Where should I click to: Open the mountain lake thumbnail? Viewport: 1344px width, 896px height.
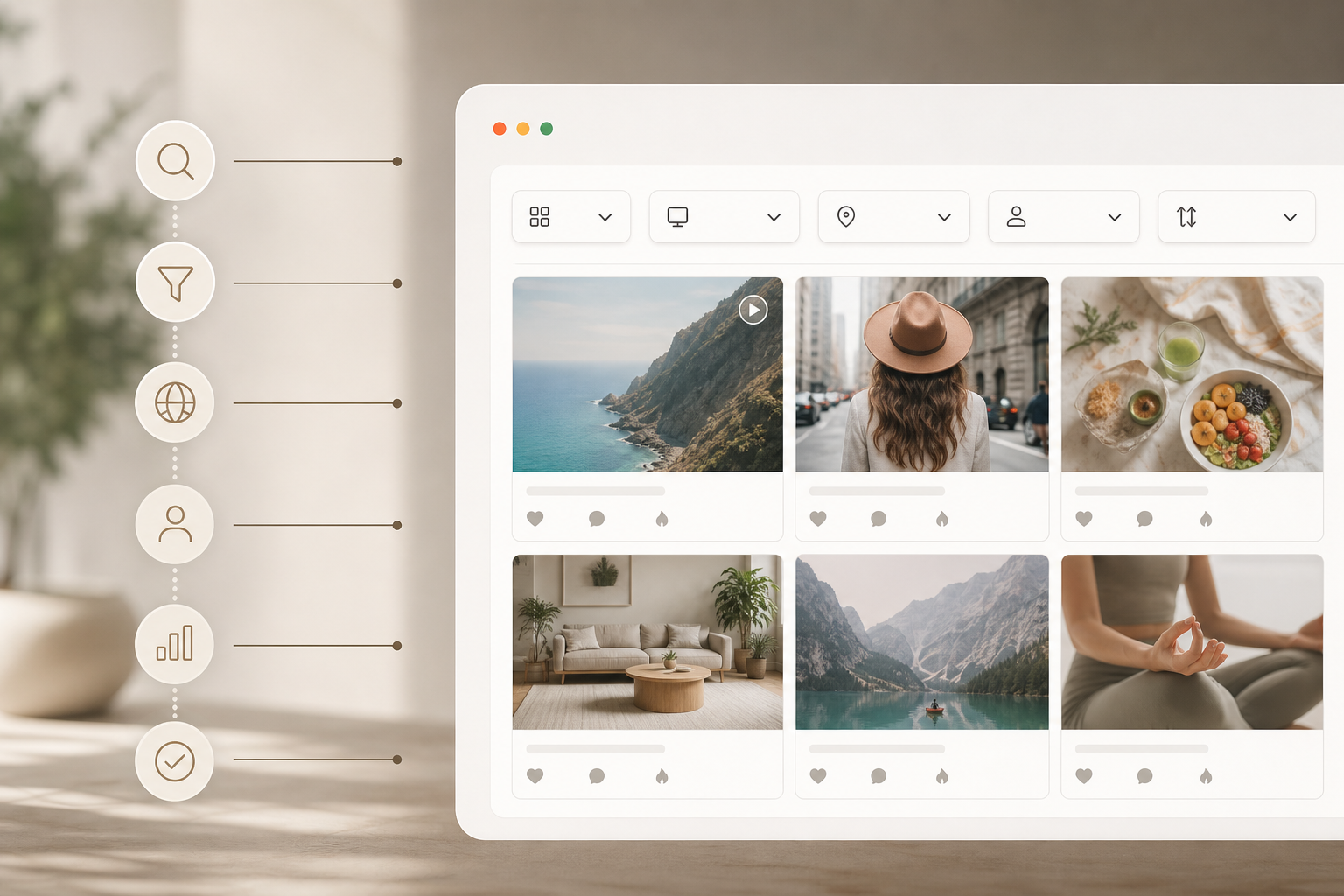[x=922, y=642]
